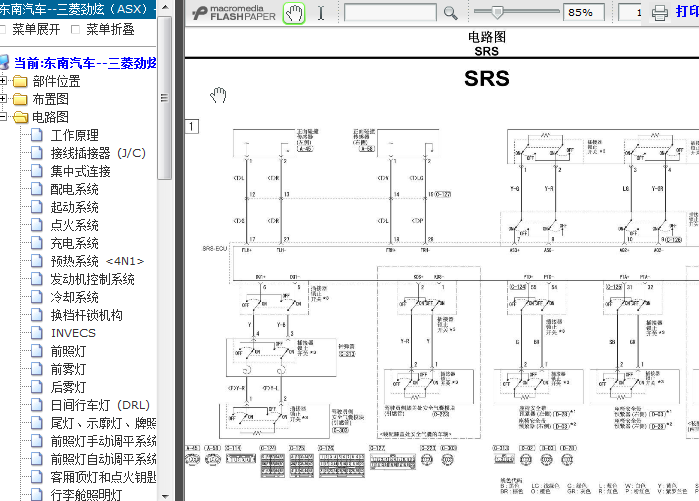
Task: Open the 前照灯手动调平系统 diagram
Action: [x=103, y=441]
